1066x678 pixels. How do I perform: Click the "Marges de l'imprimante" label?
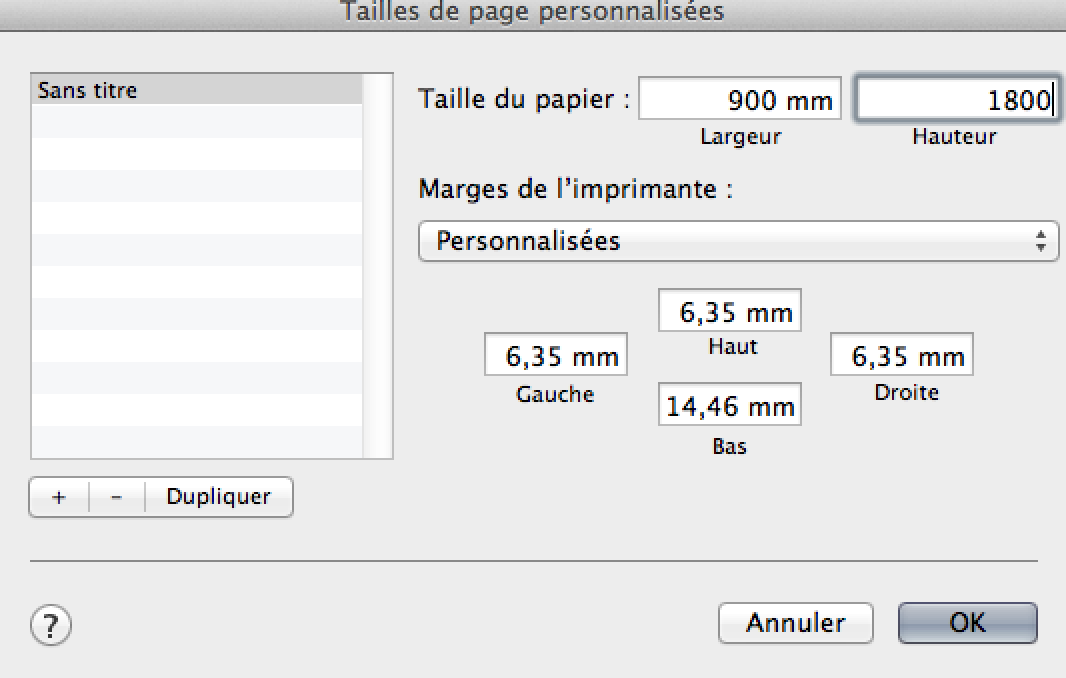(x=575, y=189)
